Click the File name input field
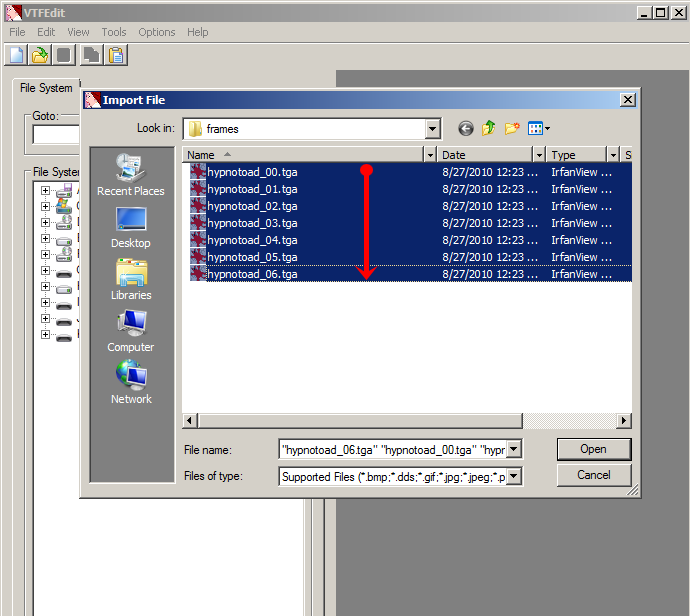 click(393, 450)
